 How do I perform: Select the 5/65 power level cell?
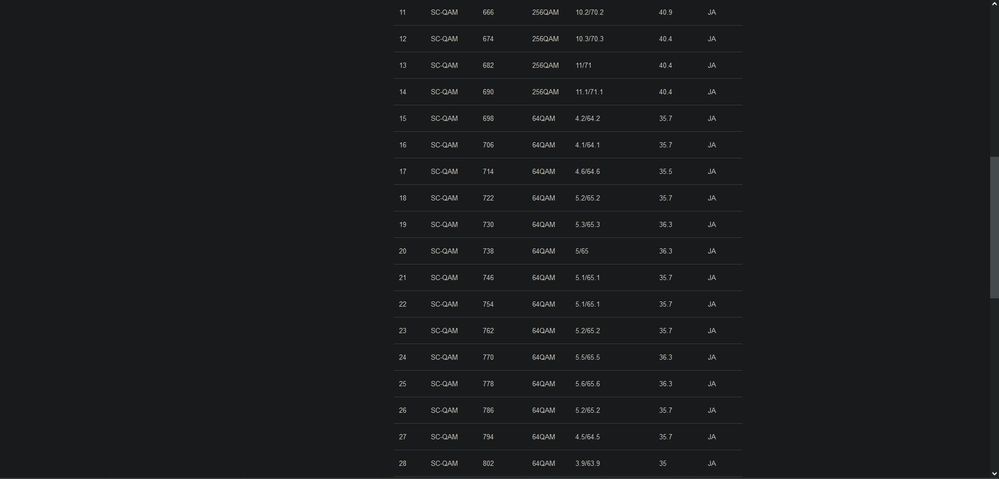(582, 251)
